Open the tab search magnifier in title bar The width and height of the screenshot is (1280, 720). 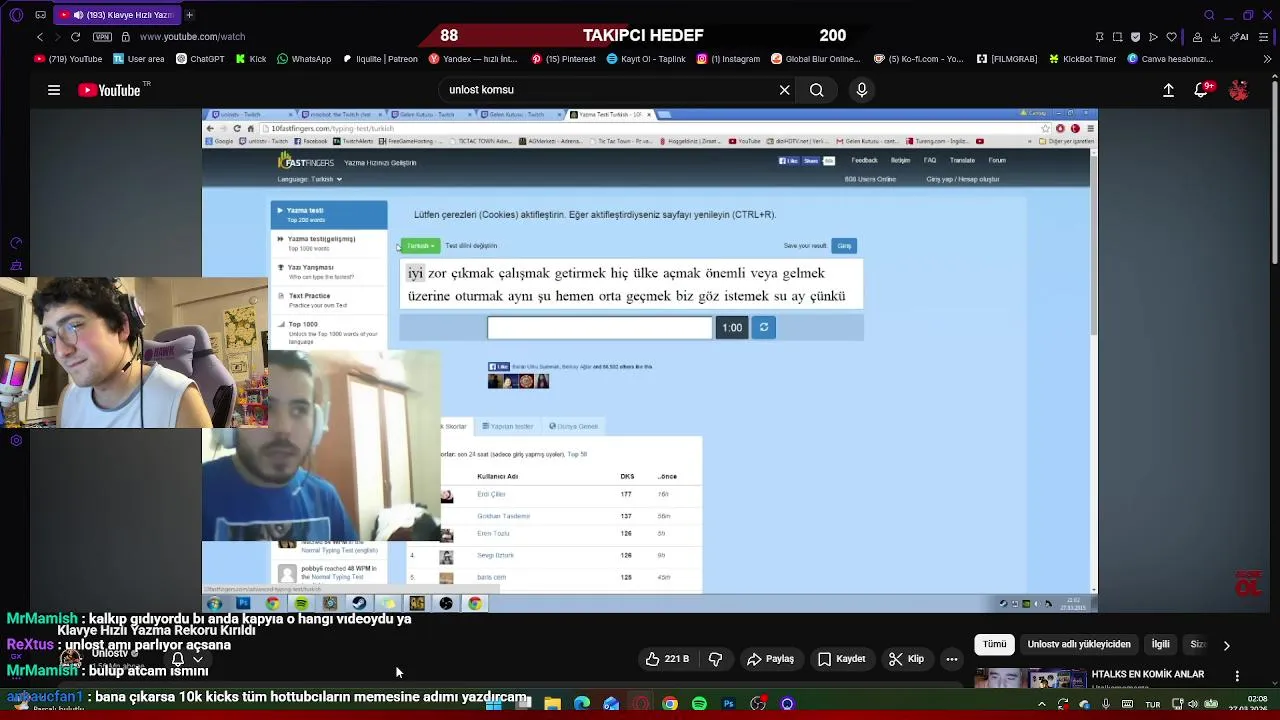(1209, 15)
